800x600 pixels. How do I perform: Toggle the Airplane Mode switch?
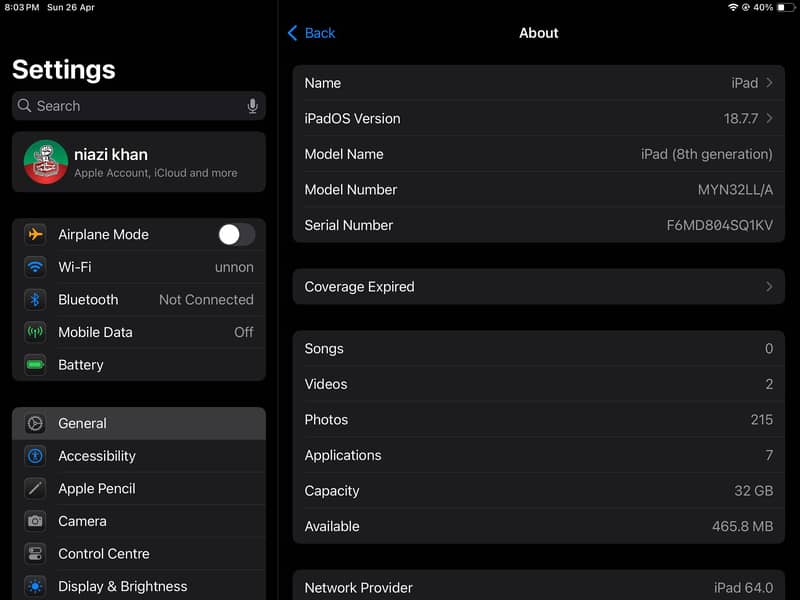tap(237, 235)
